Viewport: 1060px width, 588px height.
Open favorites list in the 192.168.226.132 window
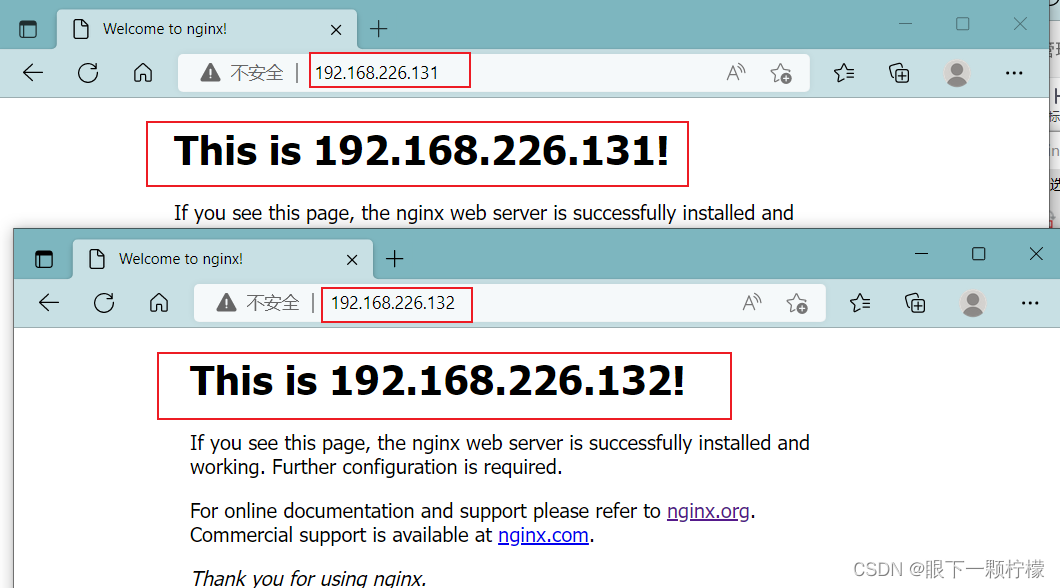(x=860, y=302)
